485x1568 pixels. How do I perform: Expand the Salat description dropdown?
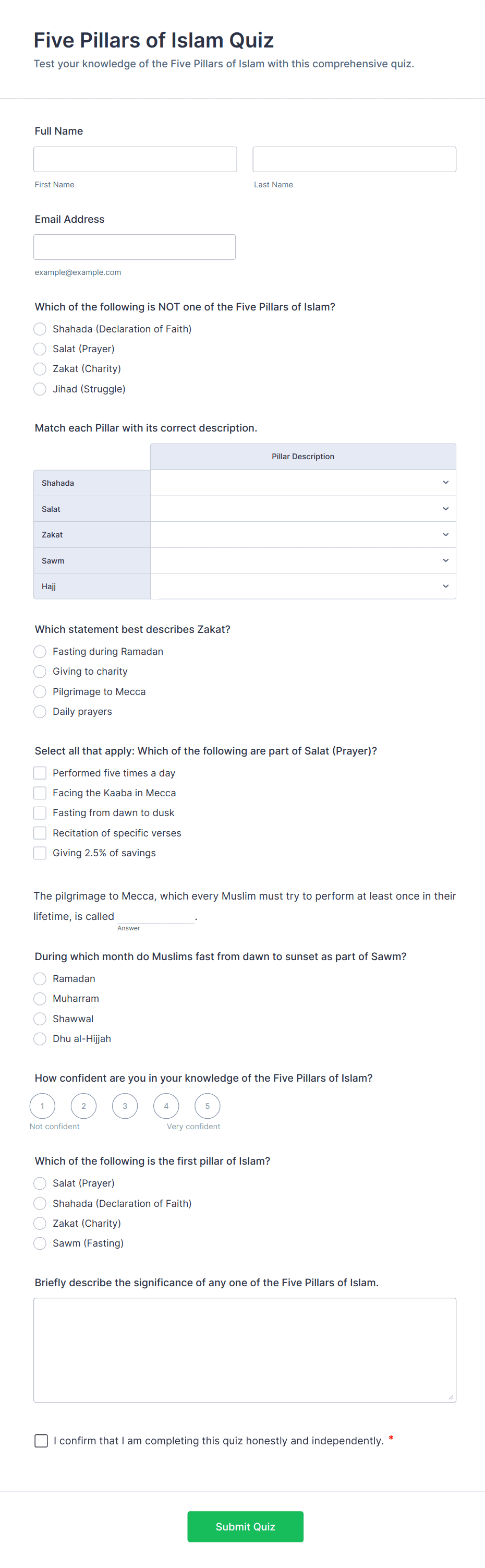[x=303, y=509]
